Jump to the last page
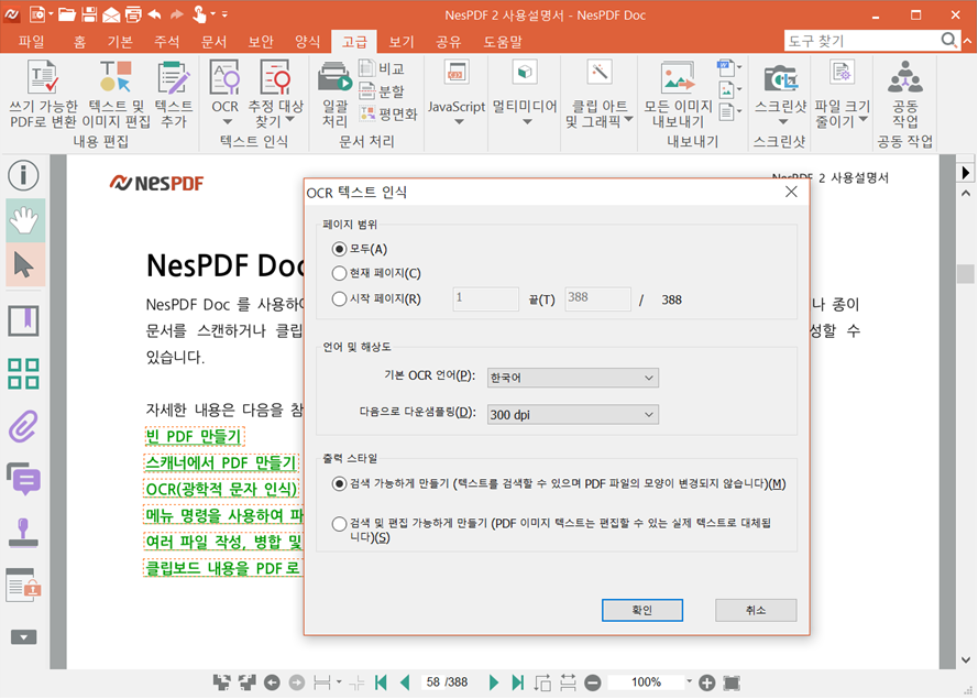 coord(518,682)
